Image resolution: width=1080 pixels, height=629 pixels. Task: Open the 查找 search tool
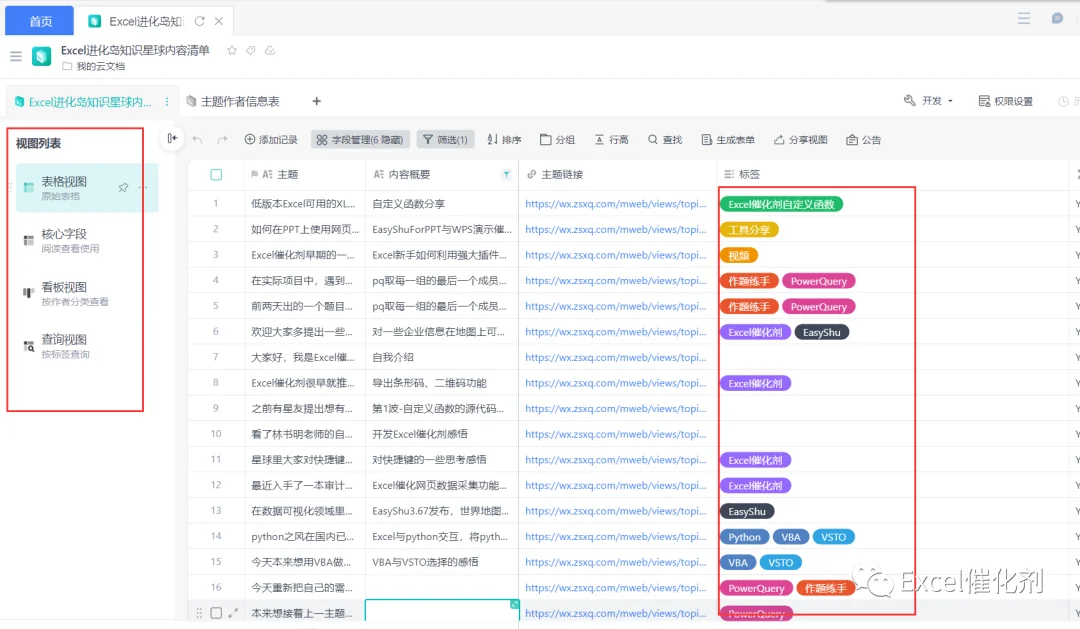point(665,140)
